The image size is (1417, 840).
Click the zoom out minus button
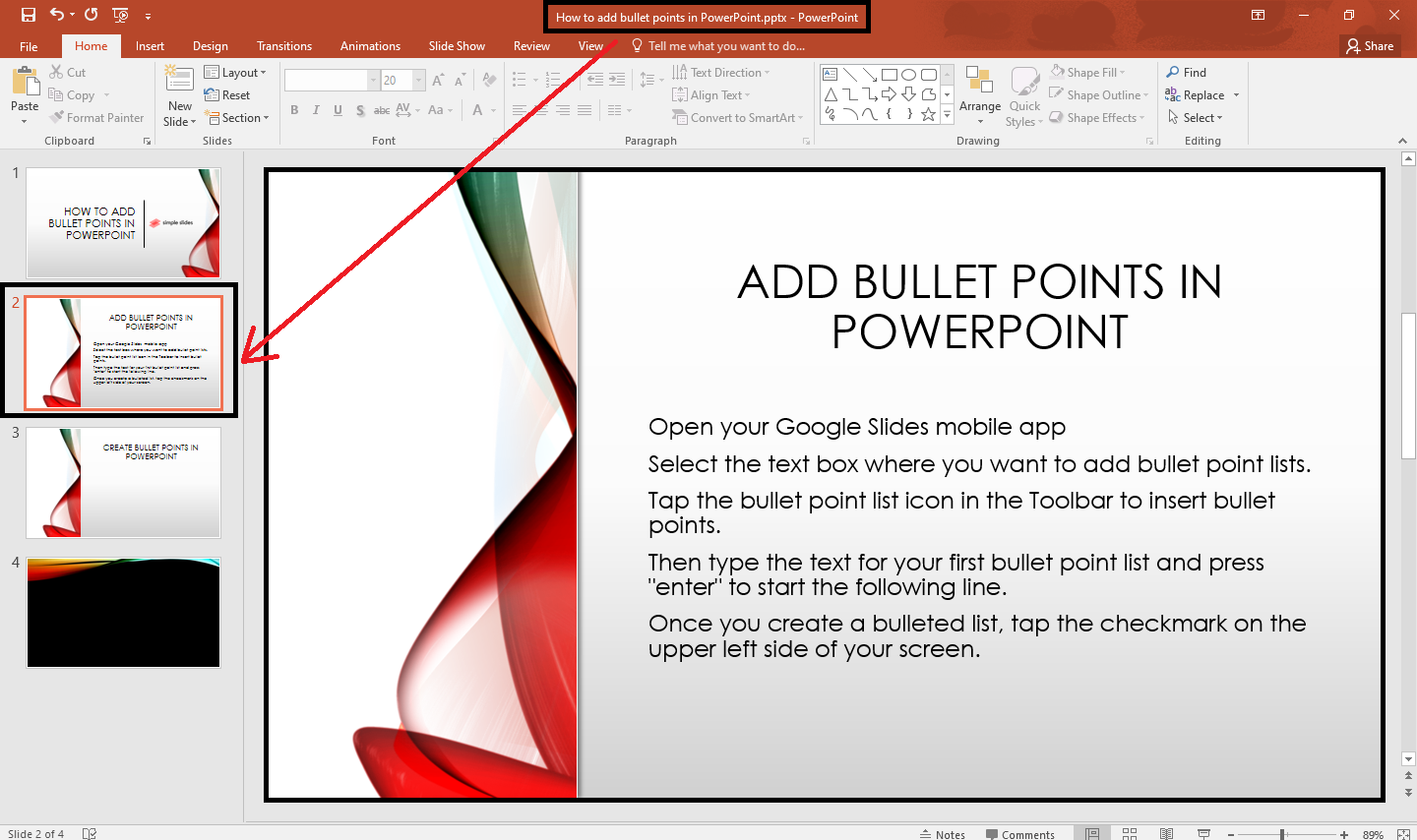[x=1231, y=834]
